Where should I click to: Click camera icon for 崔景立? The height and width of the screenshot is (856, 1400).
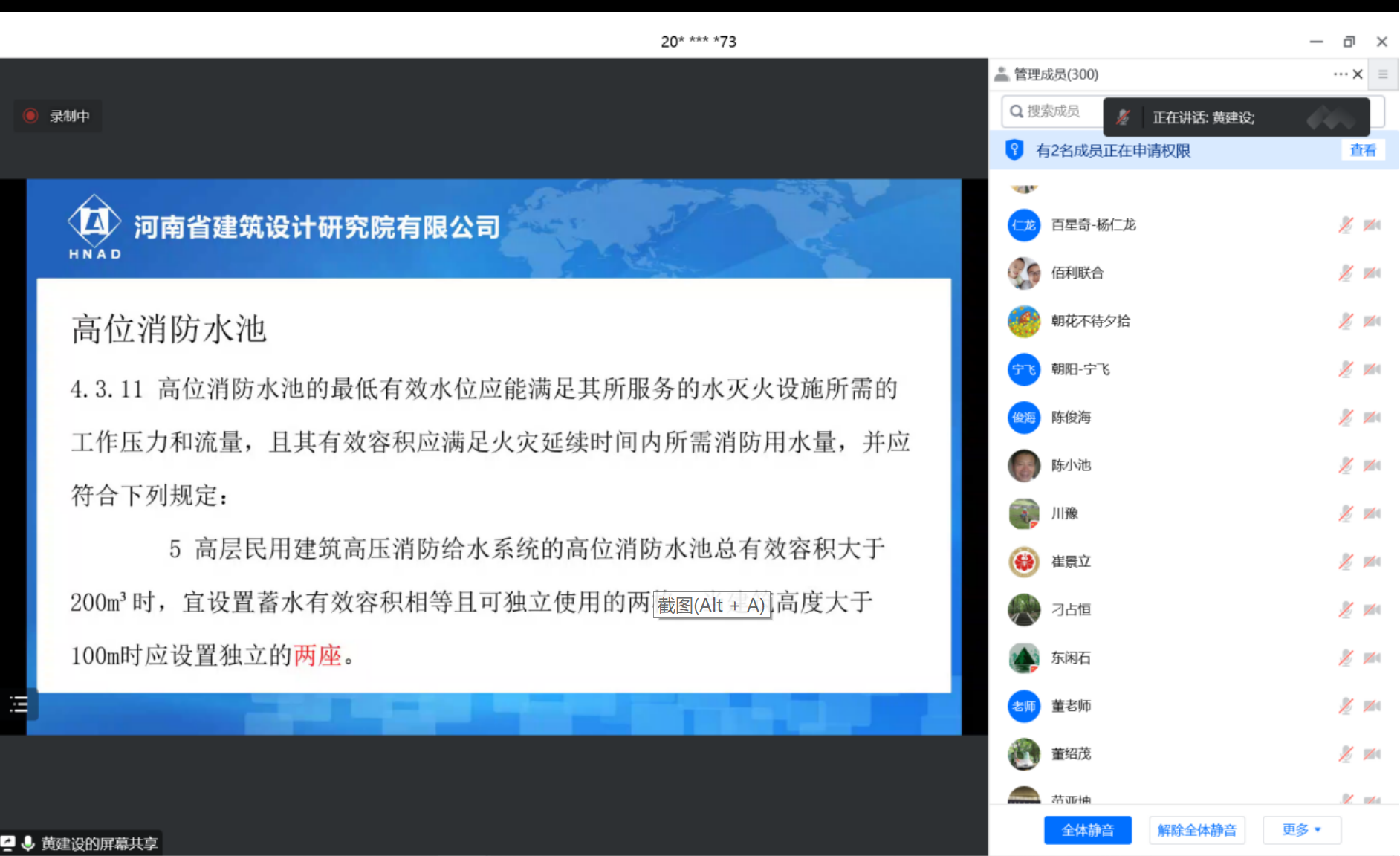coord(1372,562)
